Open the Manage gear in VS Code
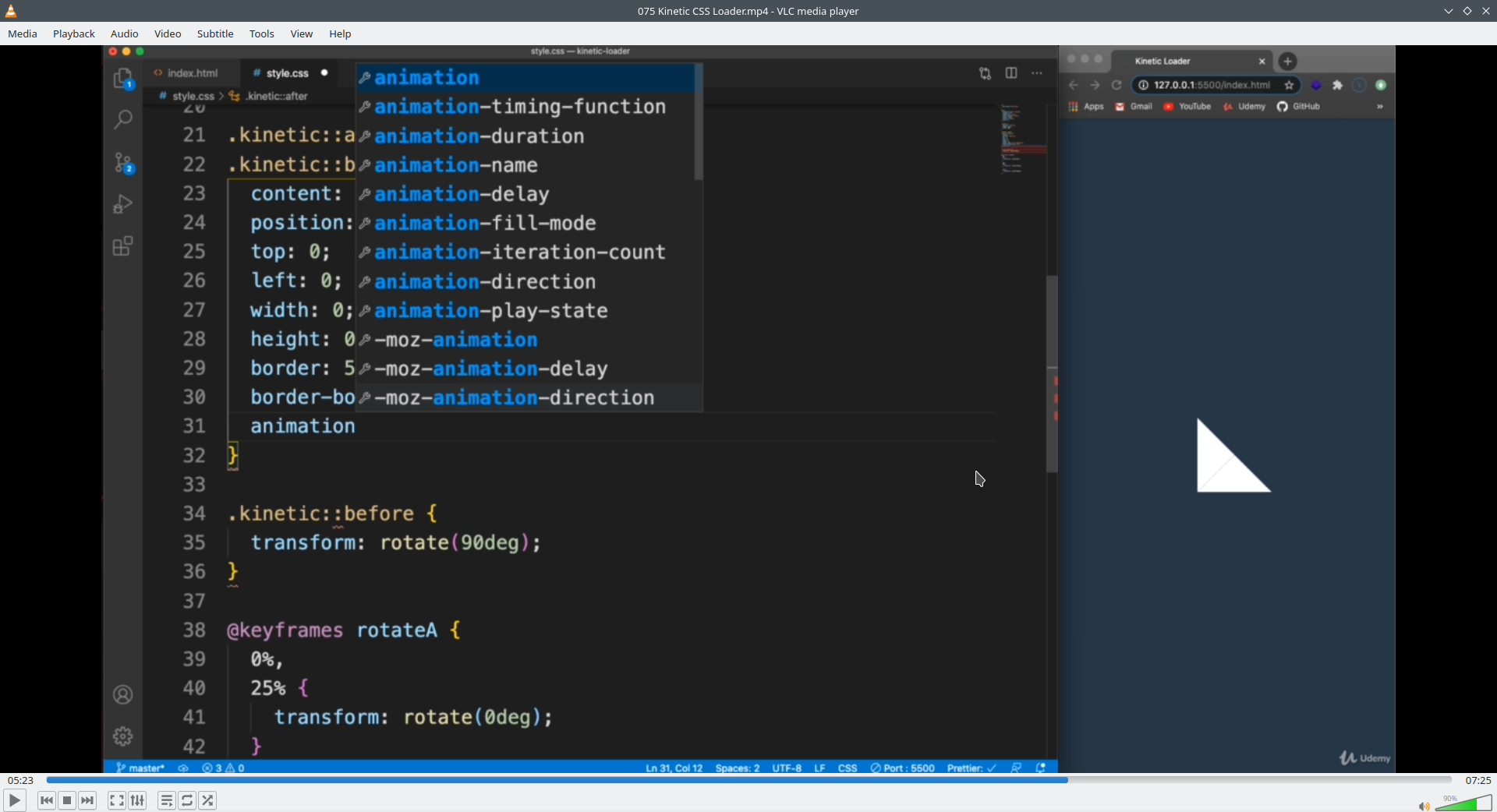1497x812 pixels. pyautogui.click(x=123, y=736)
